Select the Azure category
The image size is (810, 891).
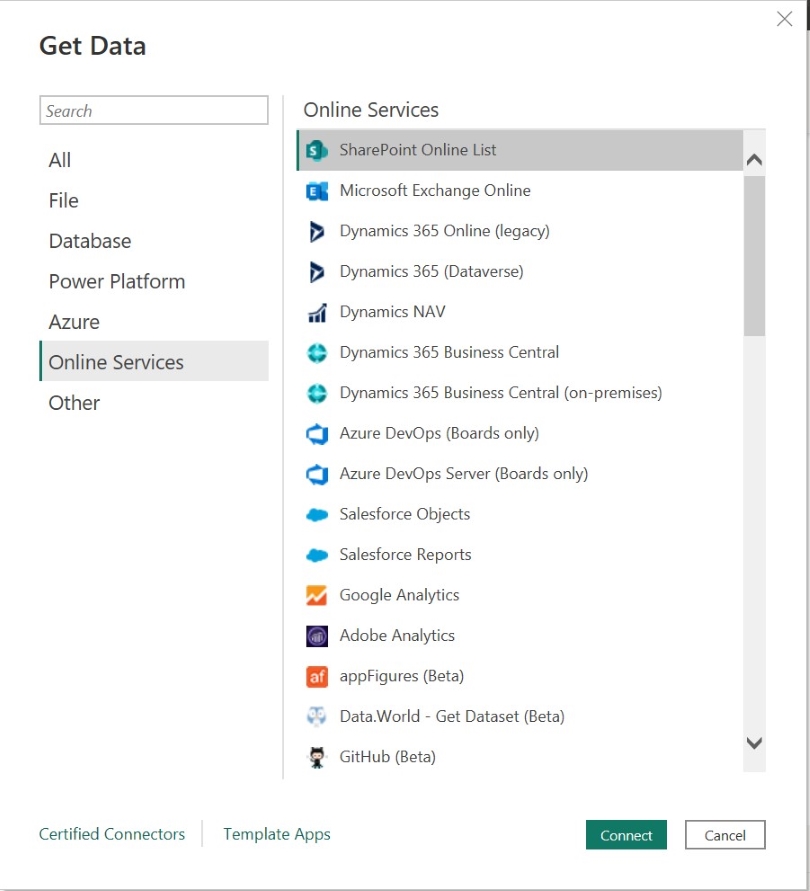[75, 321]
